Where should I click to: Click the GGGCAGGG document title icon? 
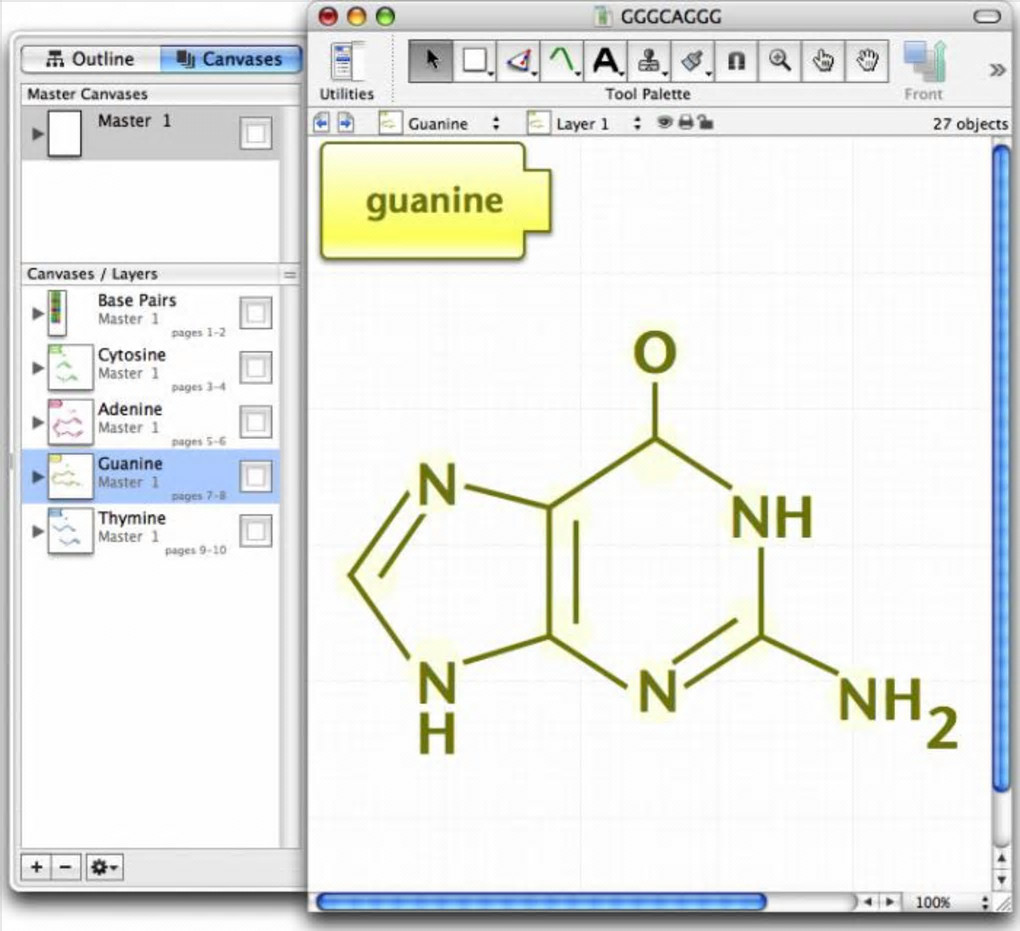point(602,16)
